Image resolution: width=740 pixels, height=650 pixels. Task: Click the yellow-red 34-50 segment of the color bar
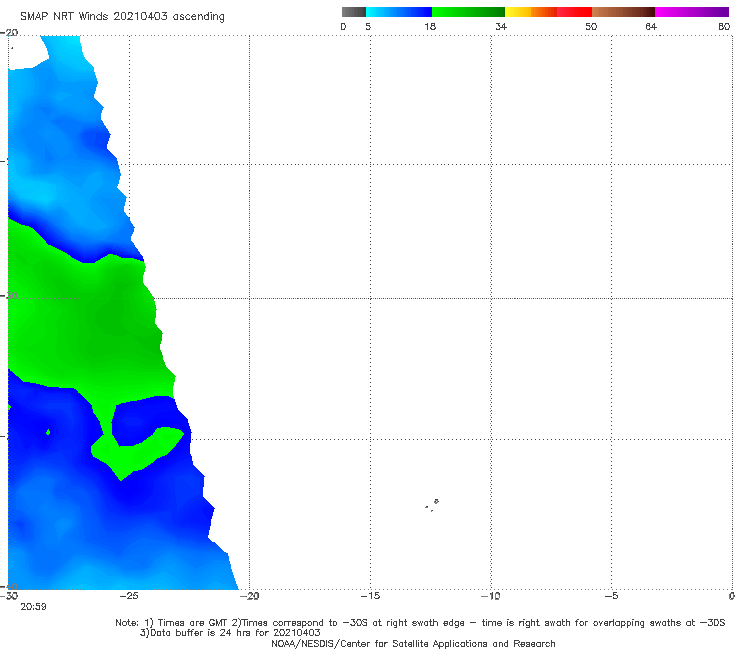pyautogui.click(x=548, y=12)
